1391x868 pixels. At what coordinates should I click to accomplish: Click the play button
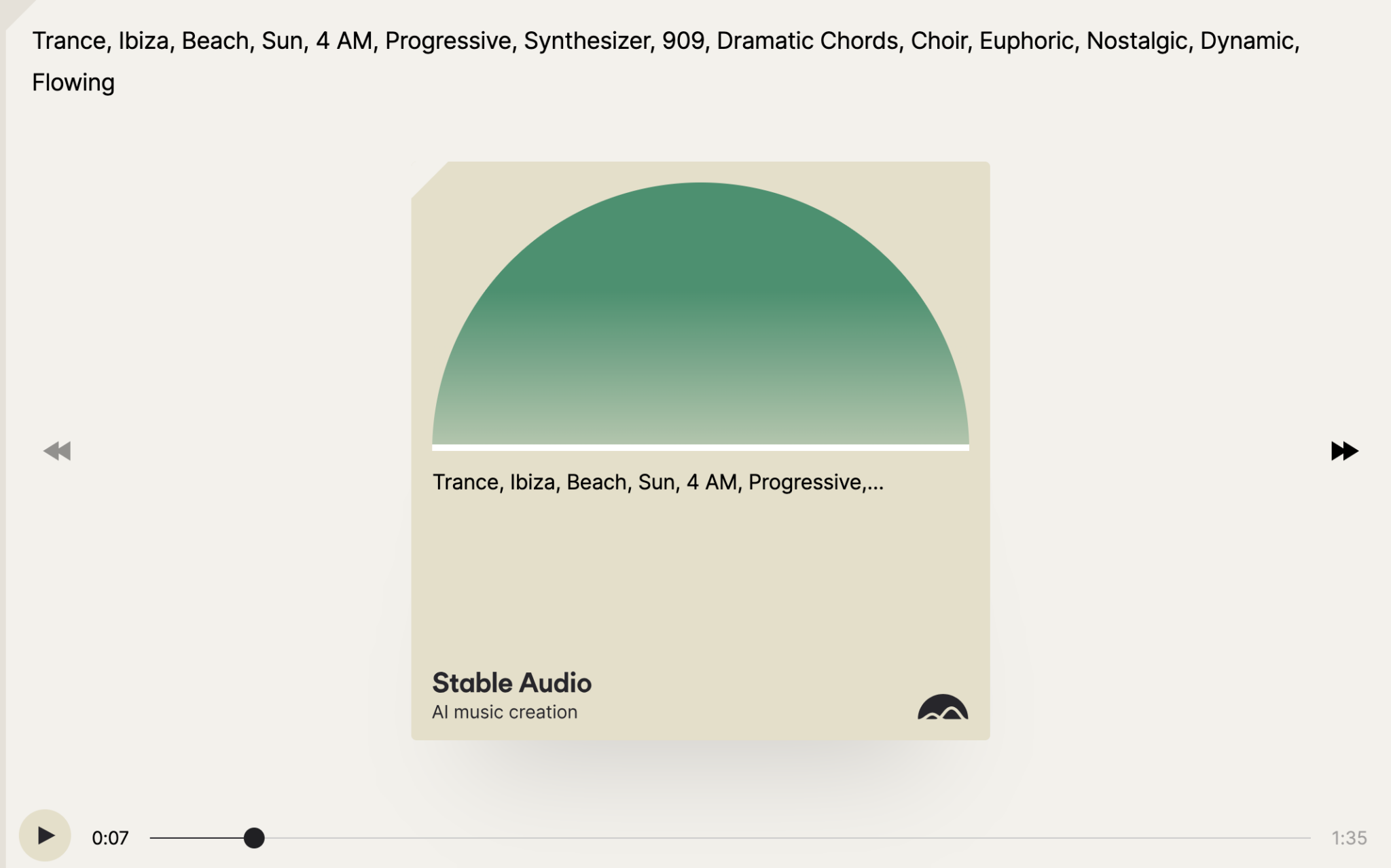click(x=45, y=835)
